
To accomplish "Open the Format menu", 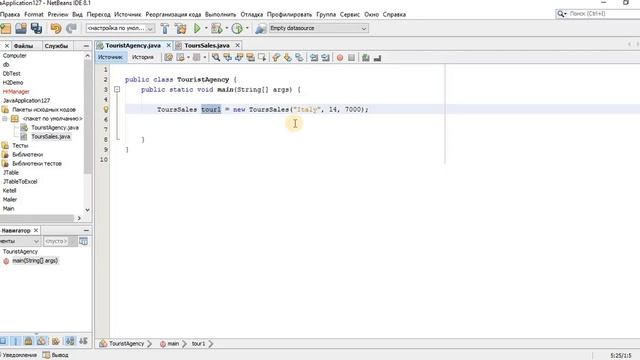I will click(x=34, y=14).
